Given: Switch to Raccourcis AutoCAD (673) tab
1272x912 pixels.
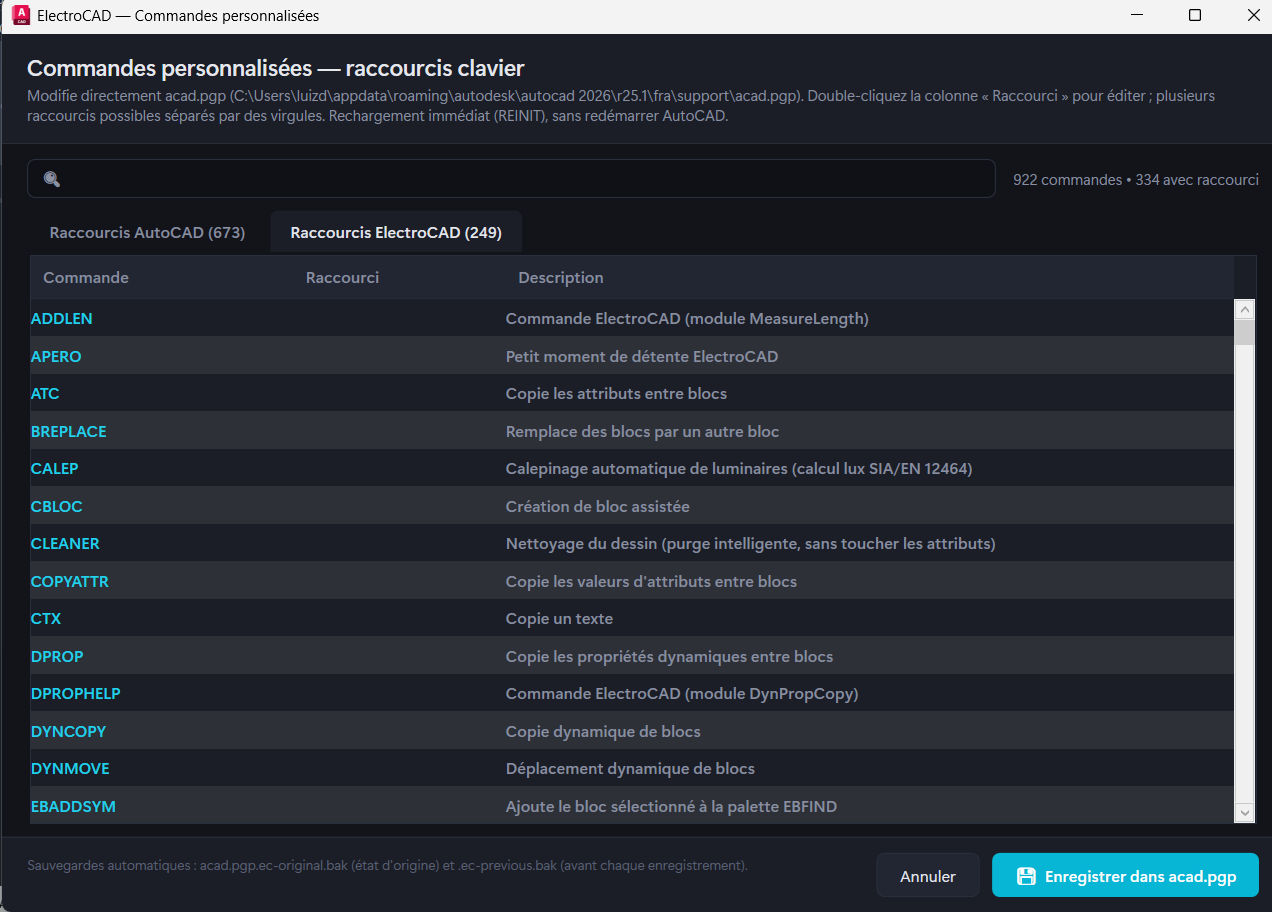Looking at the screenshot, I should [147, 232].
